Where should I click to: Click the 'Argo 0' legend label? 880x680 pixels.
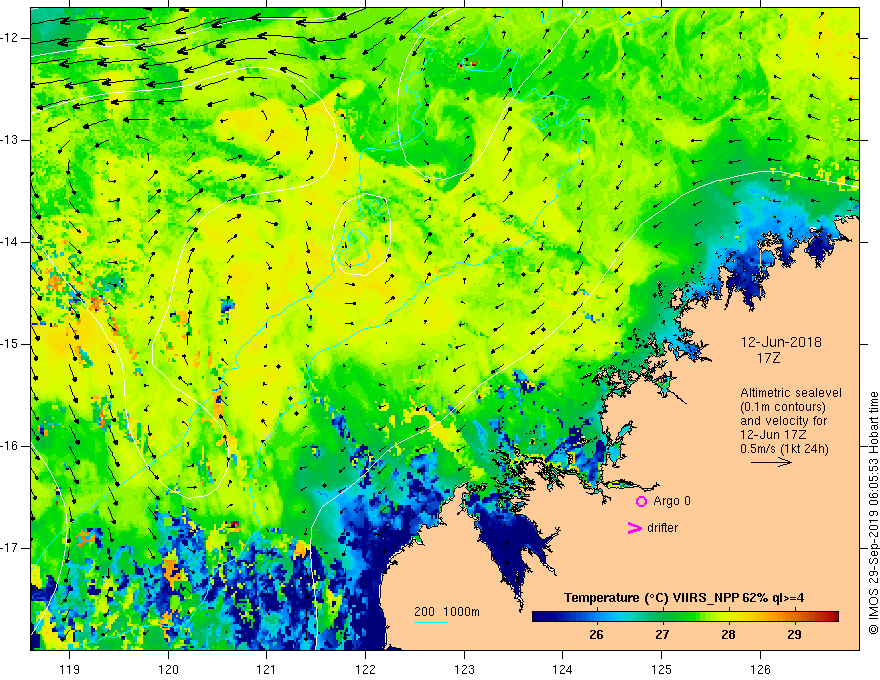coord(672,501)
